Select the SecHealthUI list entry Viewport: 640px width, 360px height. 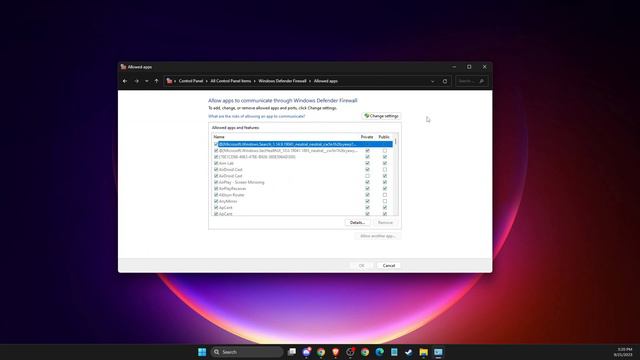(x=303, y=151)
